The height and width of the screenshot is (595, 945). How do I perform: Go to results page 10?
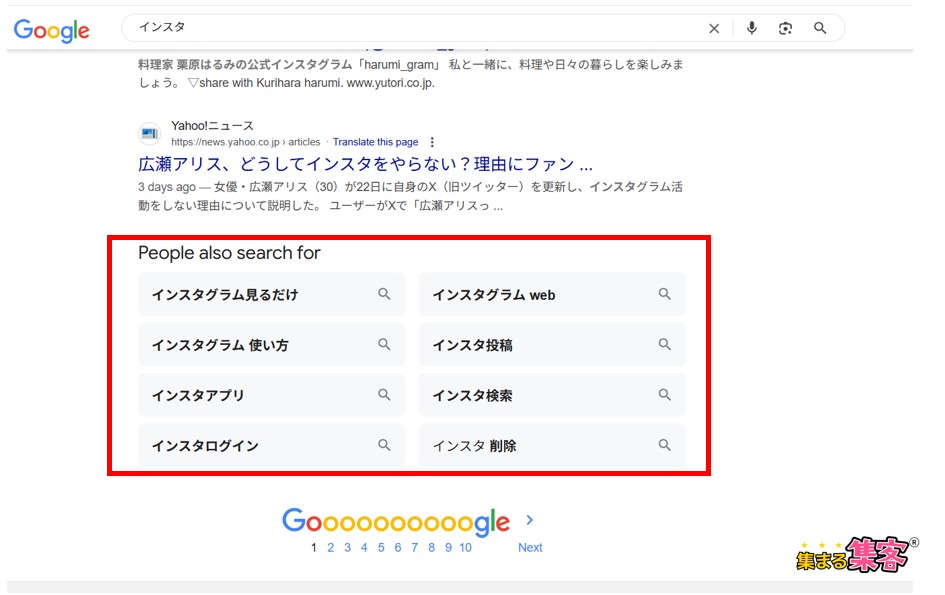tap(465, 547)
